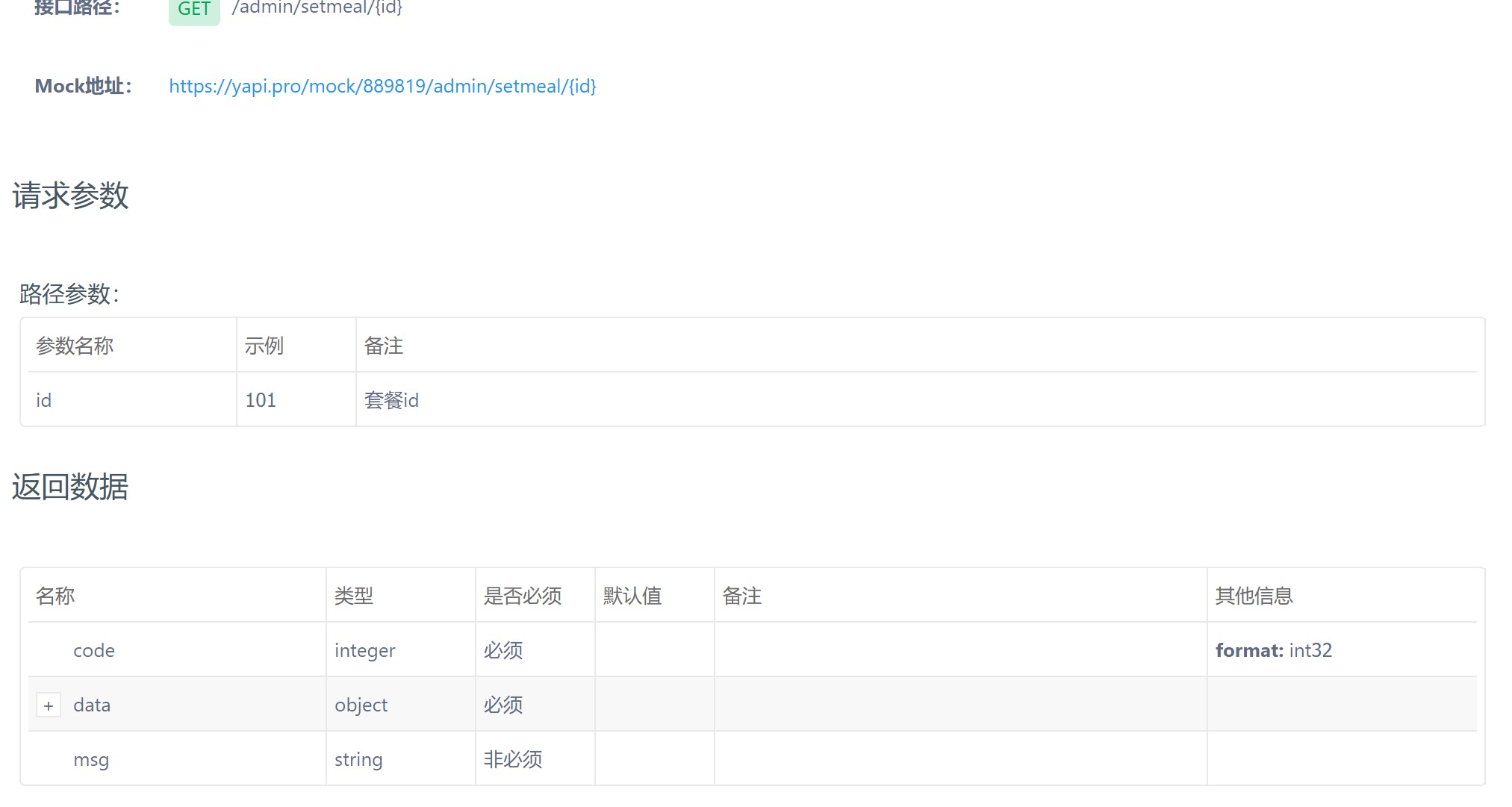
Task: Click the id parameter name cell
Action: coord(44,401)
